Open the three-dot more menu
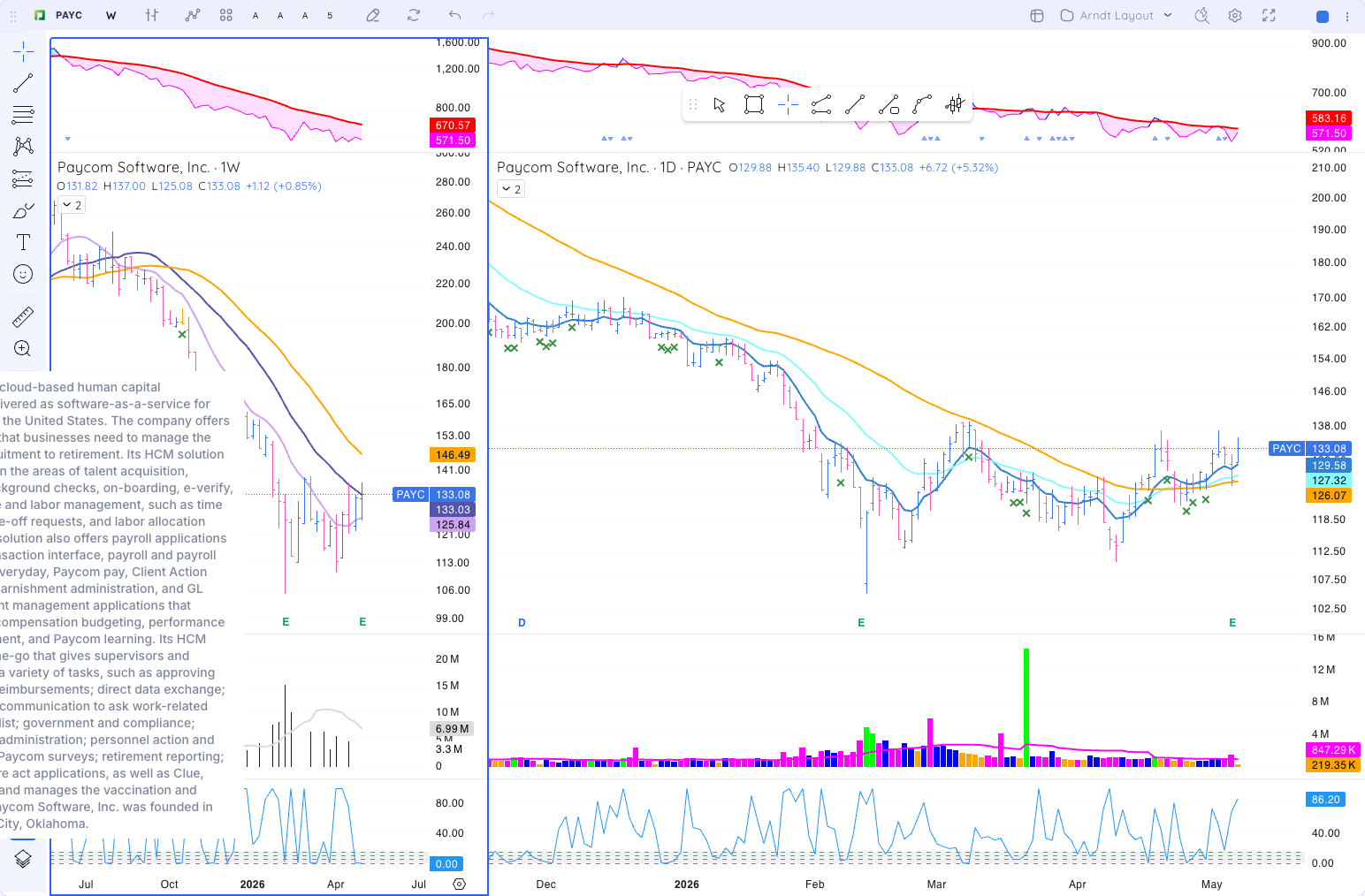The image size is (1365, 896). coord(1347,16)
